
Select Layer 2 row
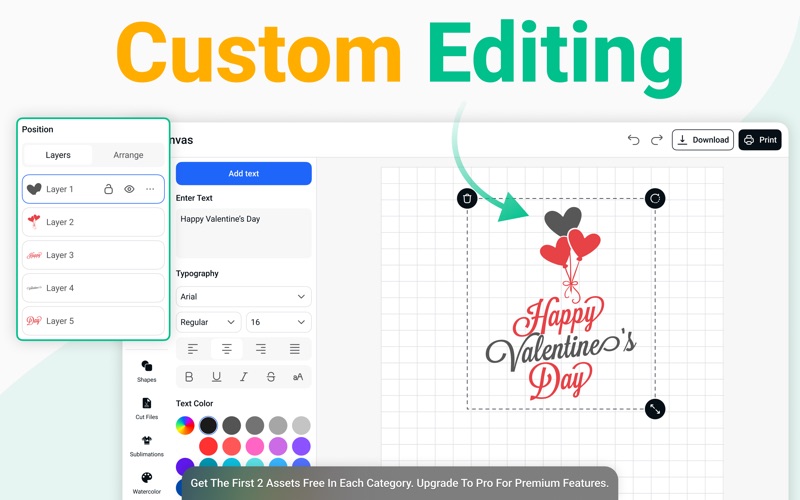click(93, 222)
